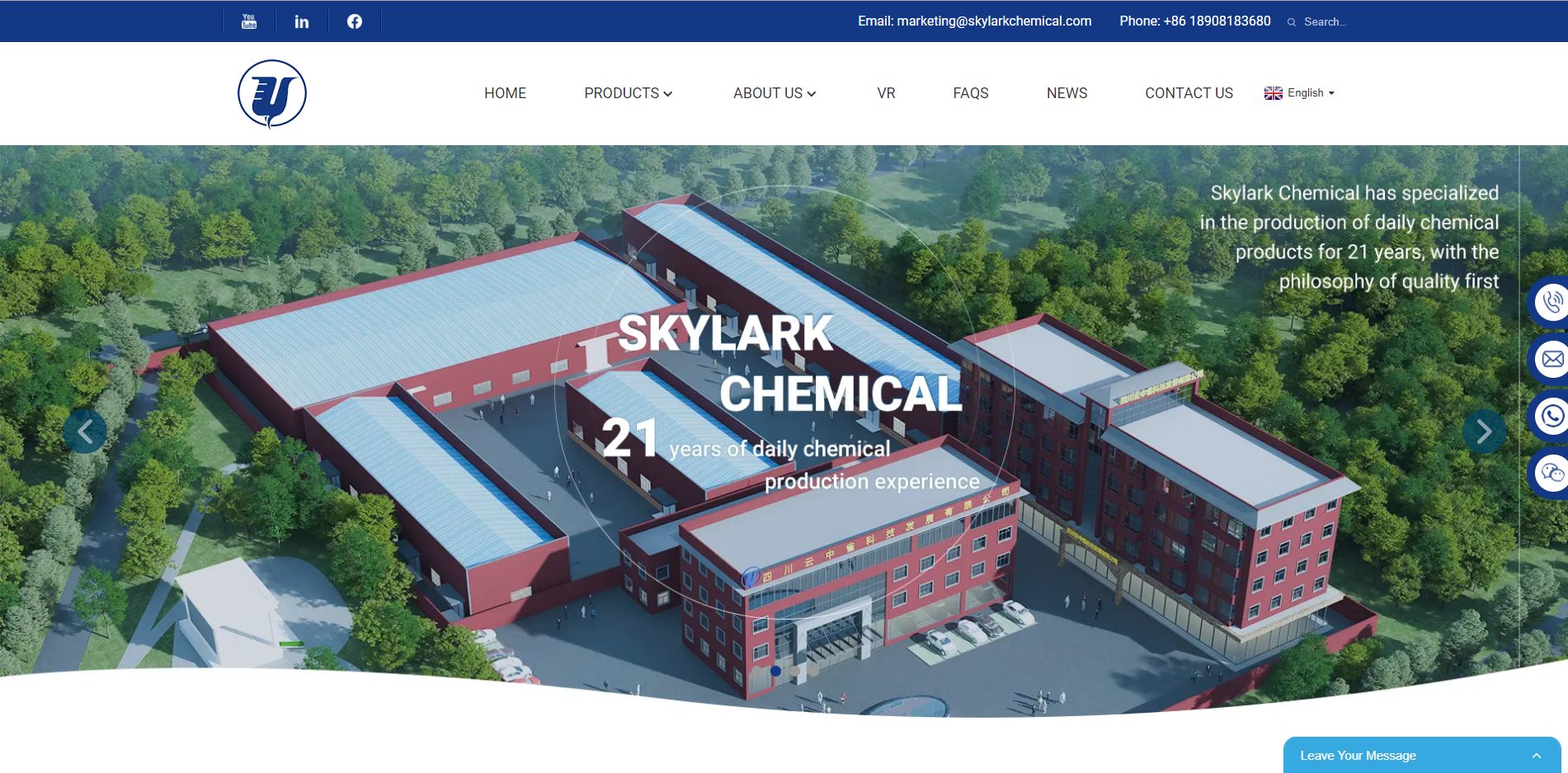Screen dimensions: 1568x773
Task: Expand the ABOUT US dropdown menu
Action: coord(774,93)
